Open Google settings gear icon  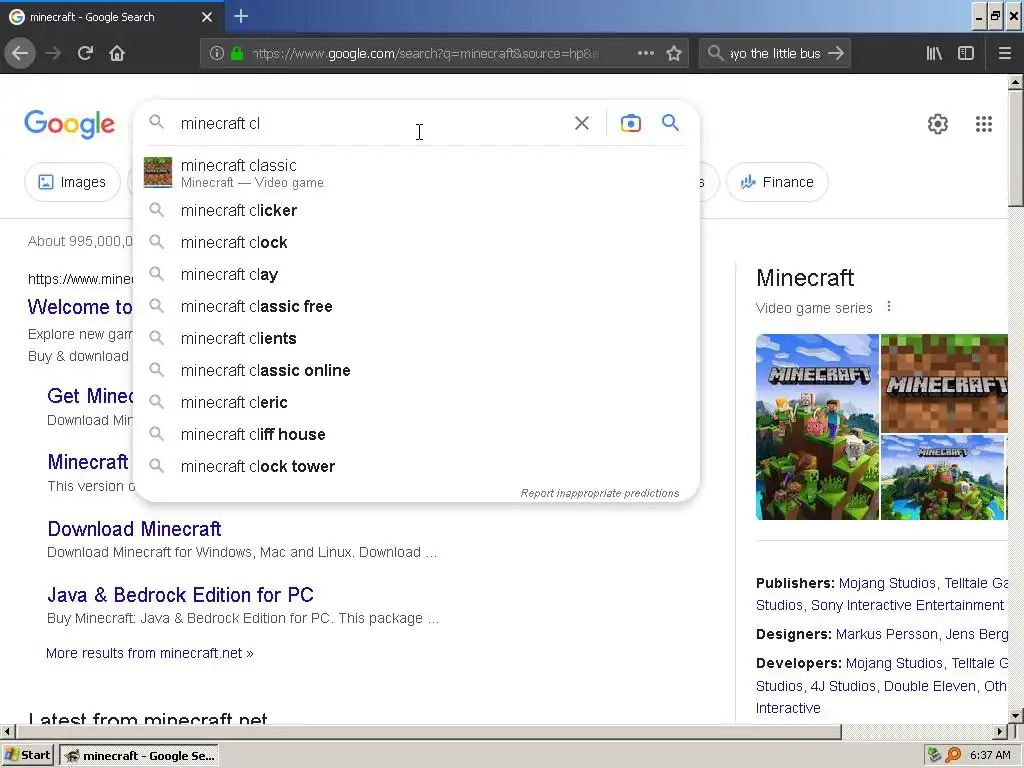[938, 124]
